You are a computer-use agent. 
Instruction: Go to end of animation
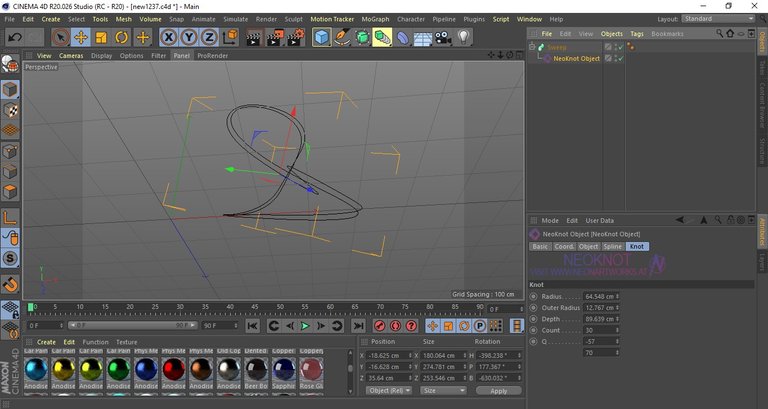coord(359,326)
